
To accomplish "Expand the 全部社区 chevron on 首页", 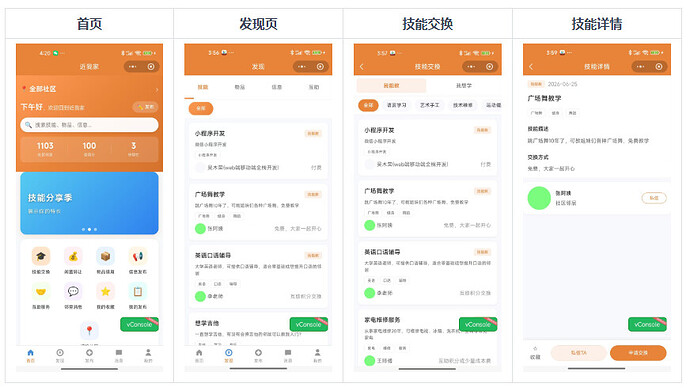I will click(x=157, y=90).
